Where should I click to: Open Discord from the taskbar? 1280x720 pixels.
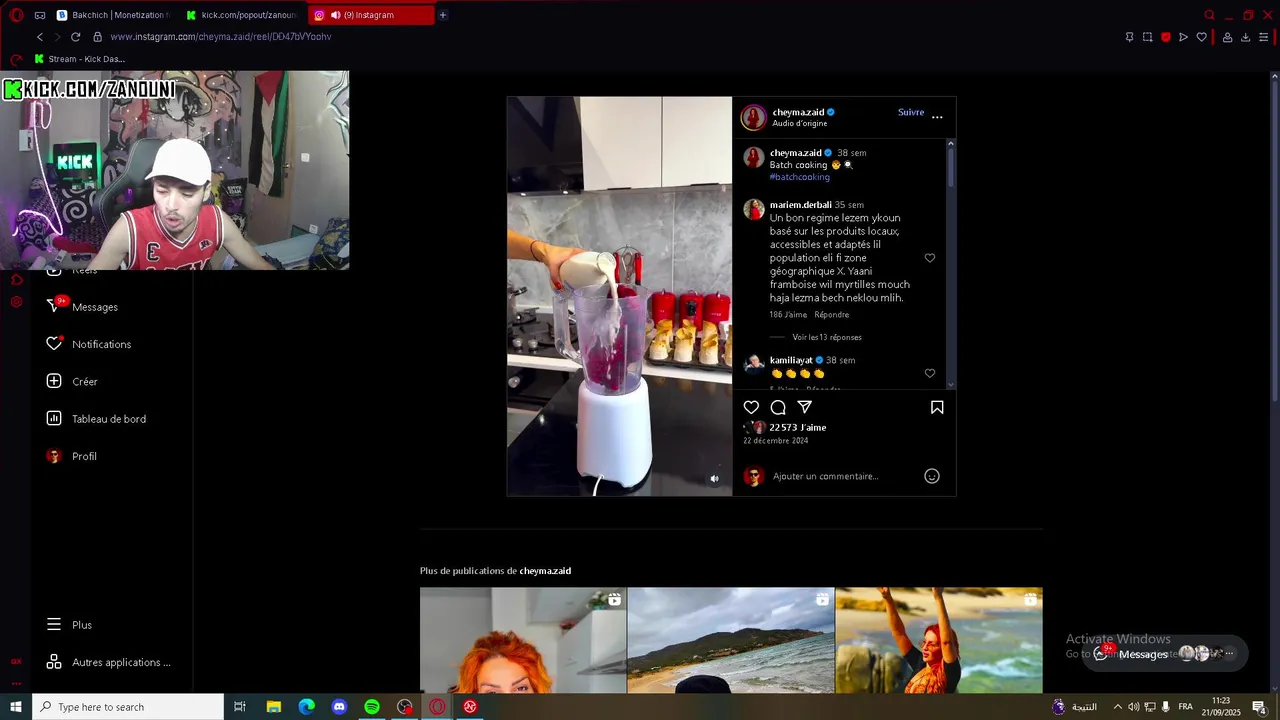pyautogui.click(x=339, y=707)
